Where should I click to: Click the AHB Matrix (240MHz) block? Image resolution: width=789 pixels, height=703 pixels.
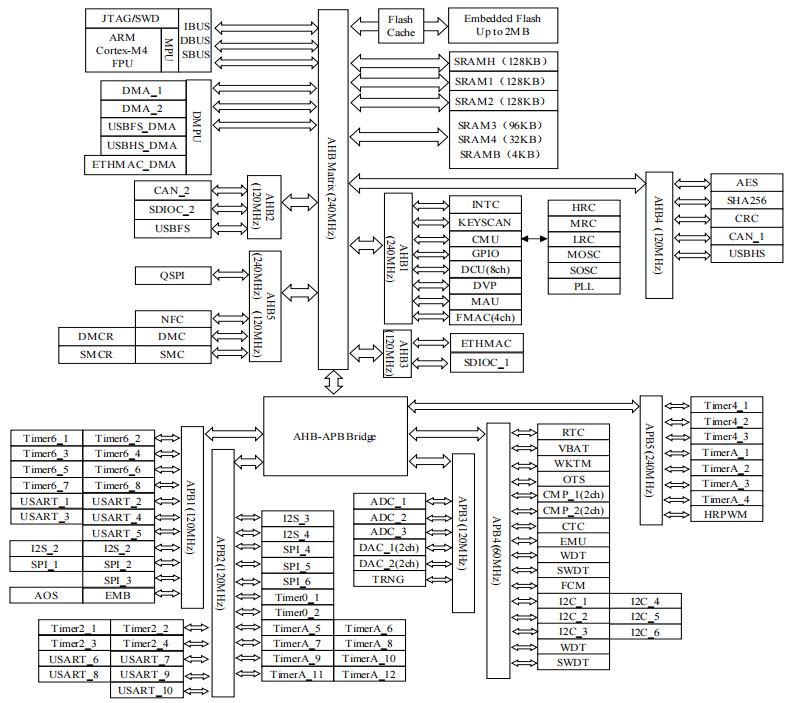pos(333,189)
